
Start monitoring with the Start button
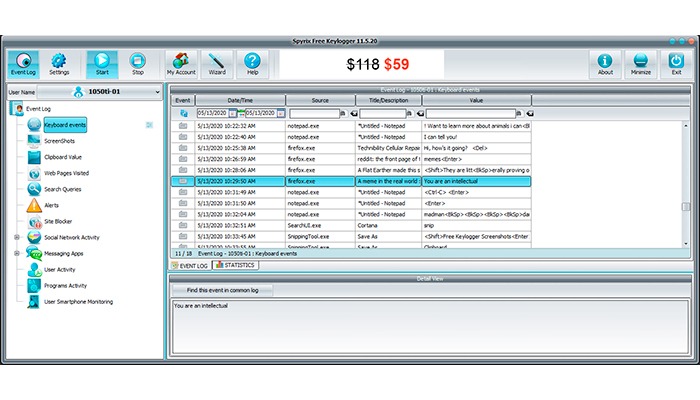click(102, 64)
